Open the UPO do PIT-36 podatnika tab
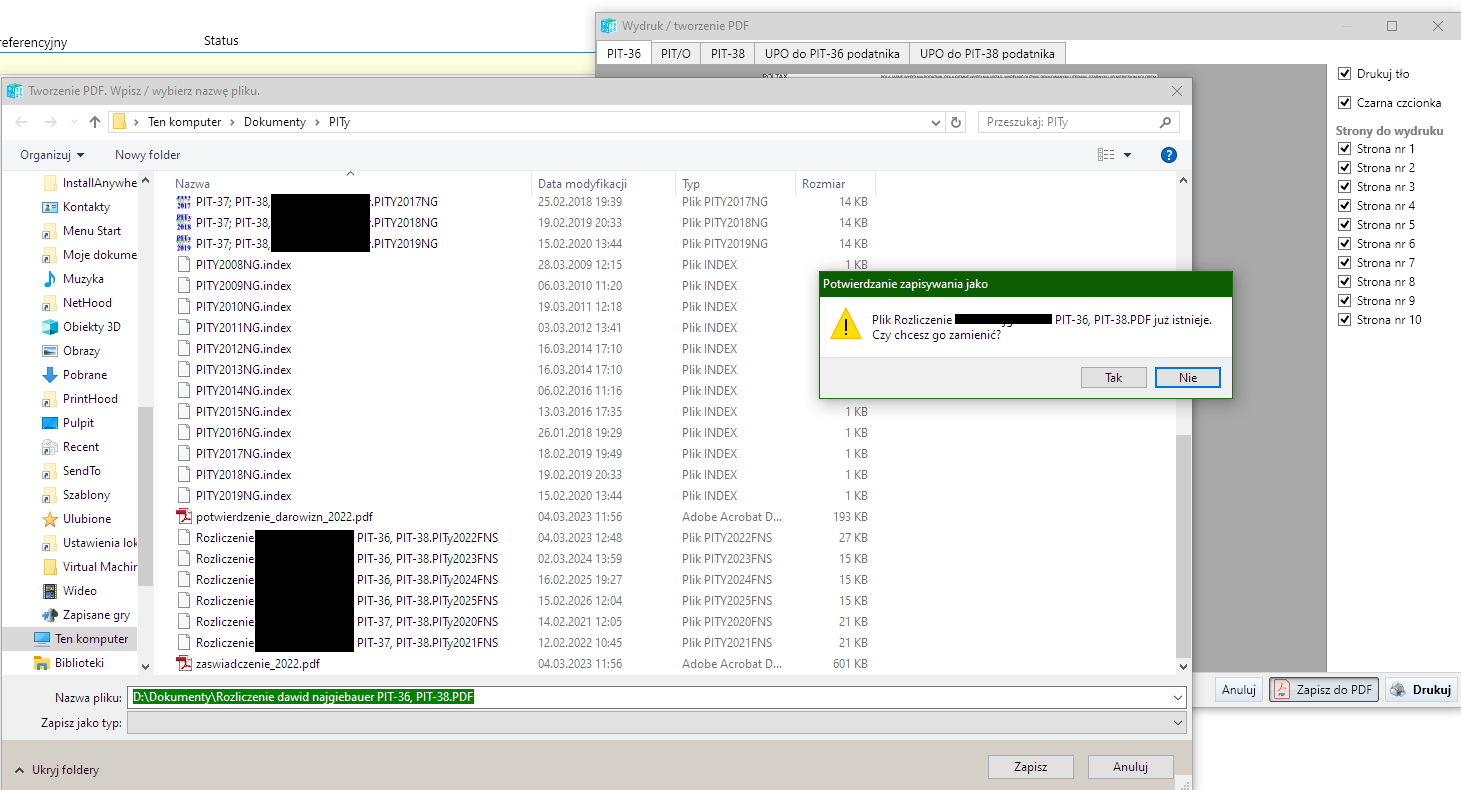 [832, 54]
